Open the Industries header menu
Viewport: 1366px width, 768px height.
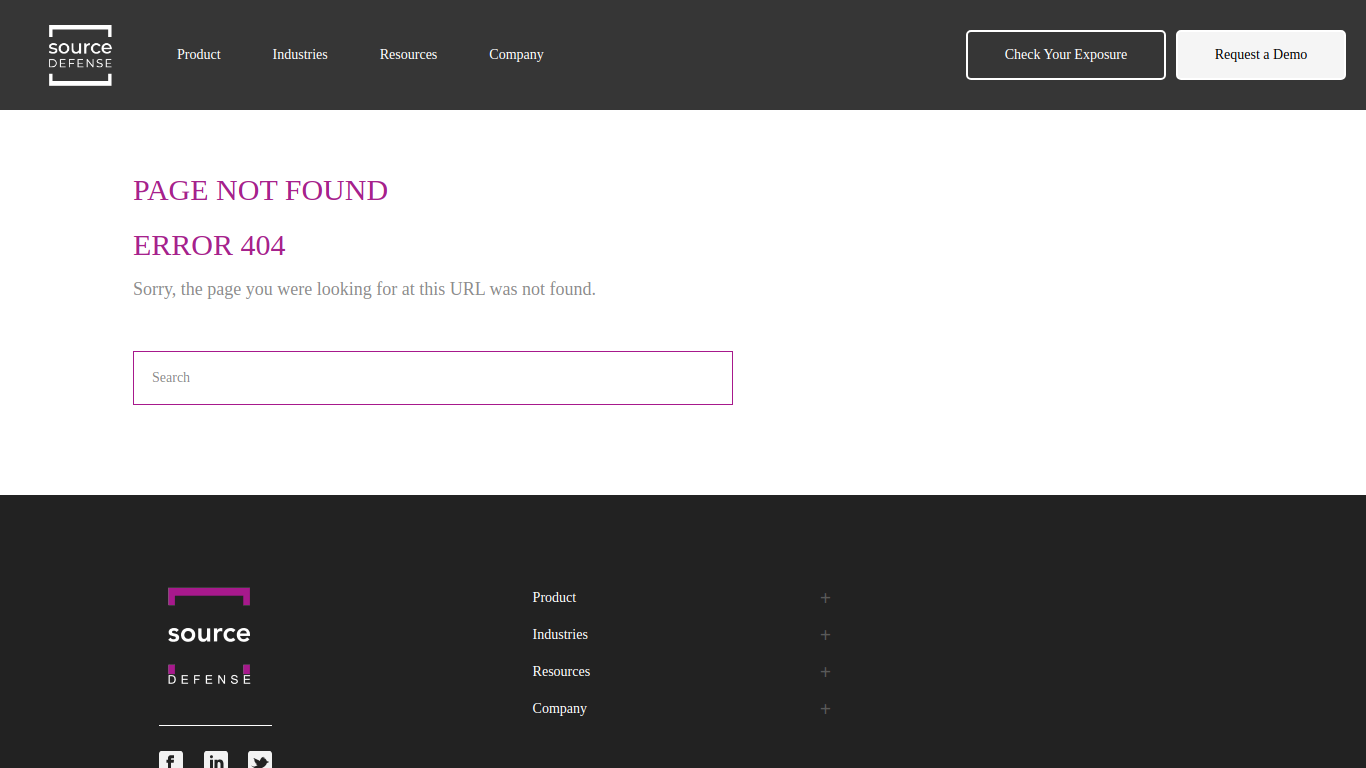(x=300, y=55)
